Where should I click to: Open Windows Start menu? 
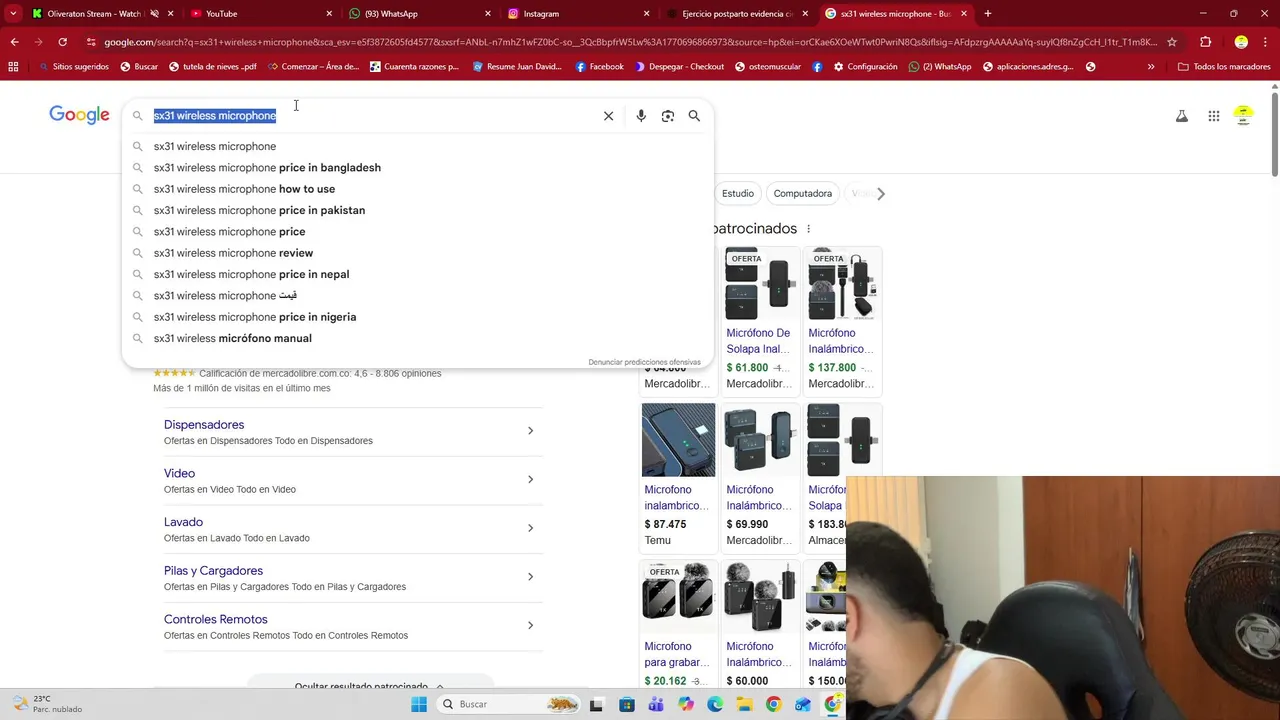(x=419, y=705)
